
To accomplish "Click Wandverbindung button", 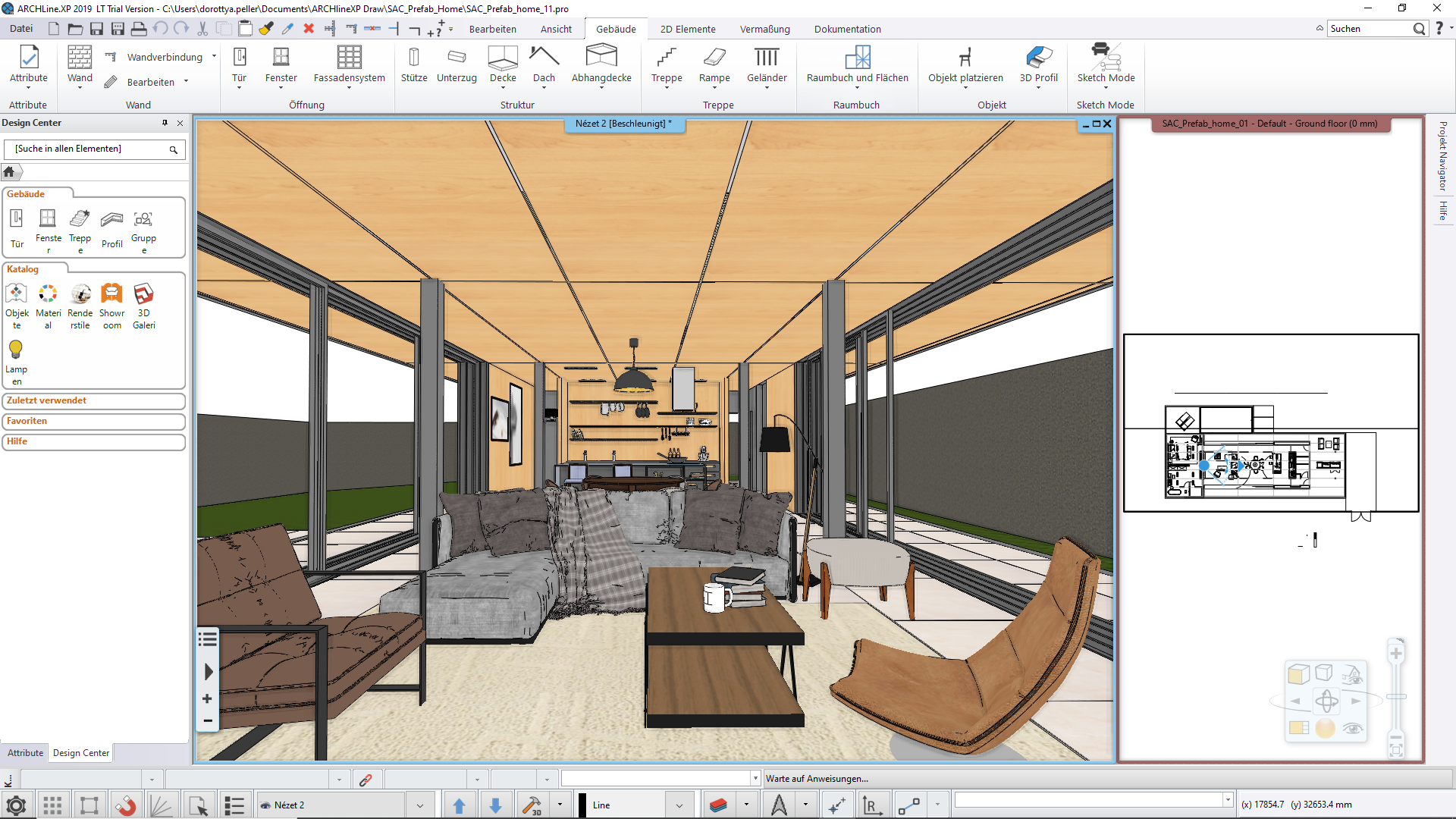I will 164,57.
